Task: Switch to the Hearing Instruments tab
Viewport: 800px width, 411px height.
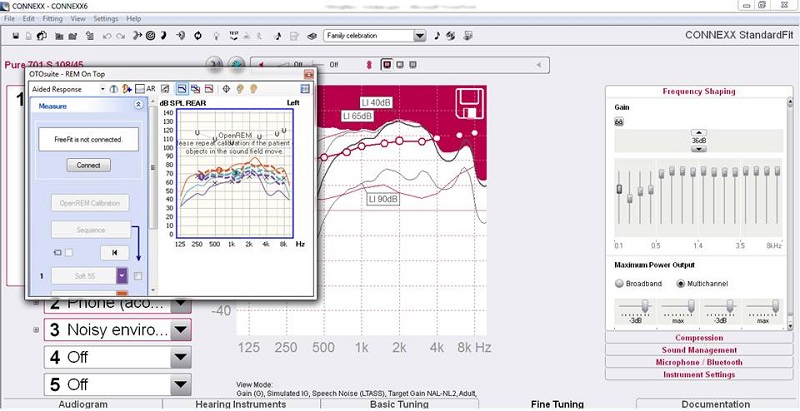Action: [241, 404]
